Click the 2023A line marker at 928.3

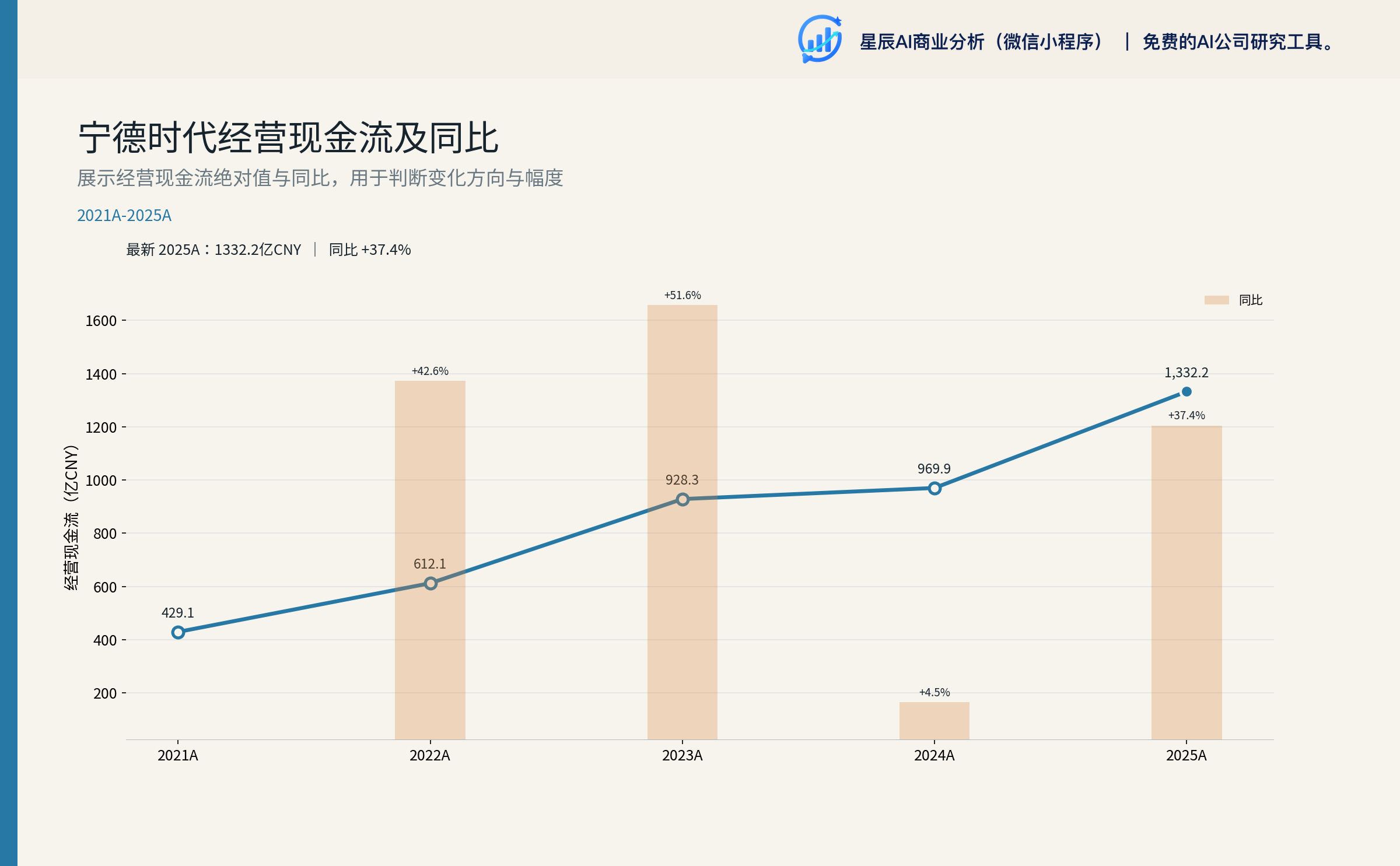point(682,499)
